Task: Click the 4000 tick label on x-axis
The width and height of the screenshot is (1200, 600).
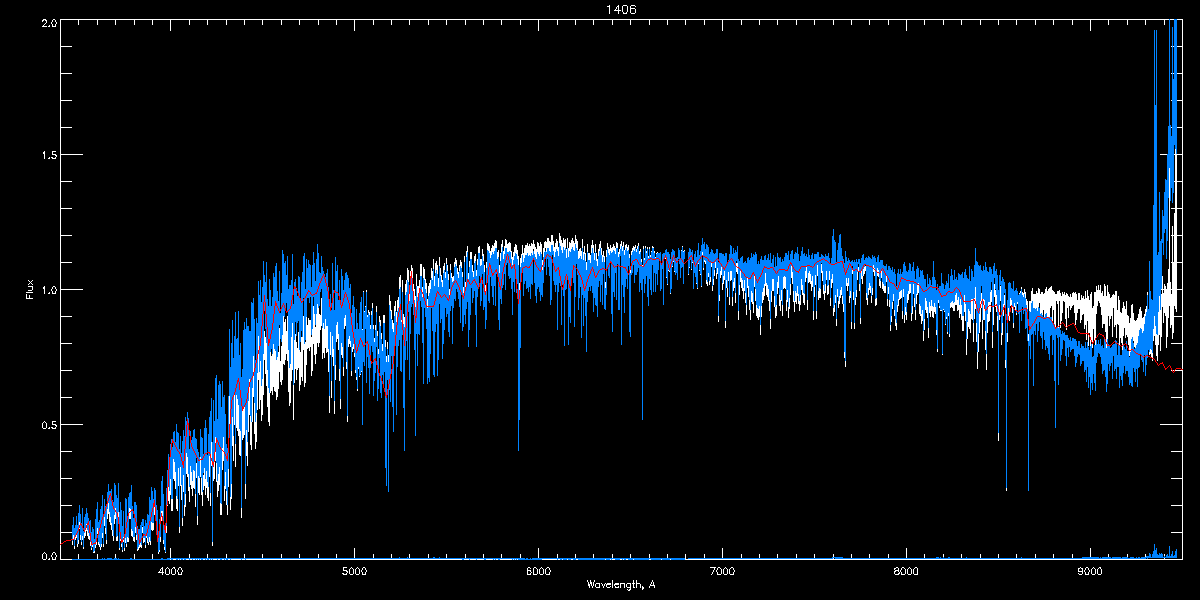Action: 171,572
